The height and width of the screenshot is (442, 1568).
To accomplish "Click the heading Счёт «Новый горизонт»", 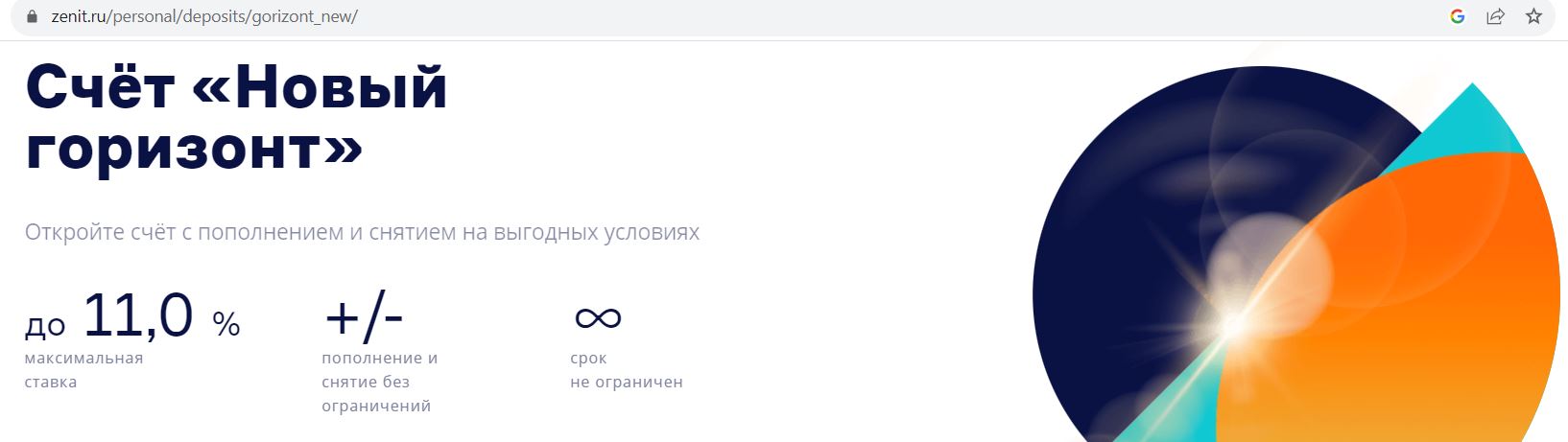I will coord(236,118).
